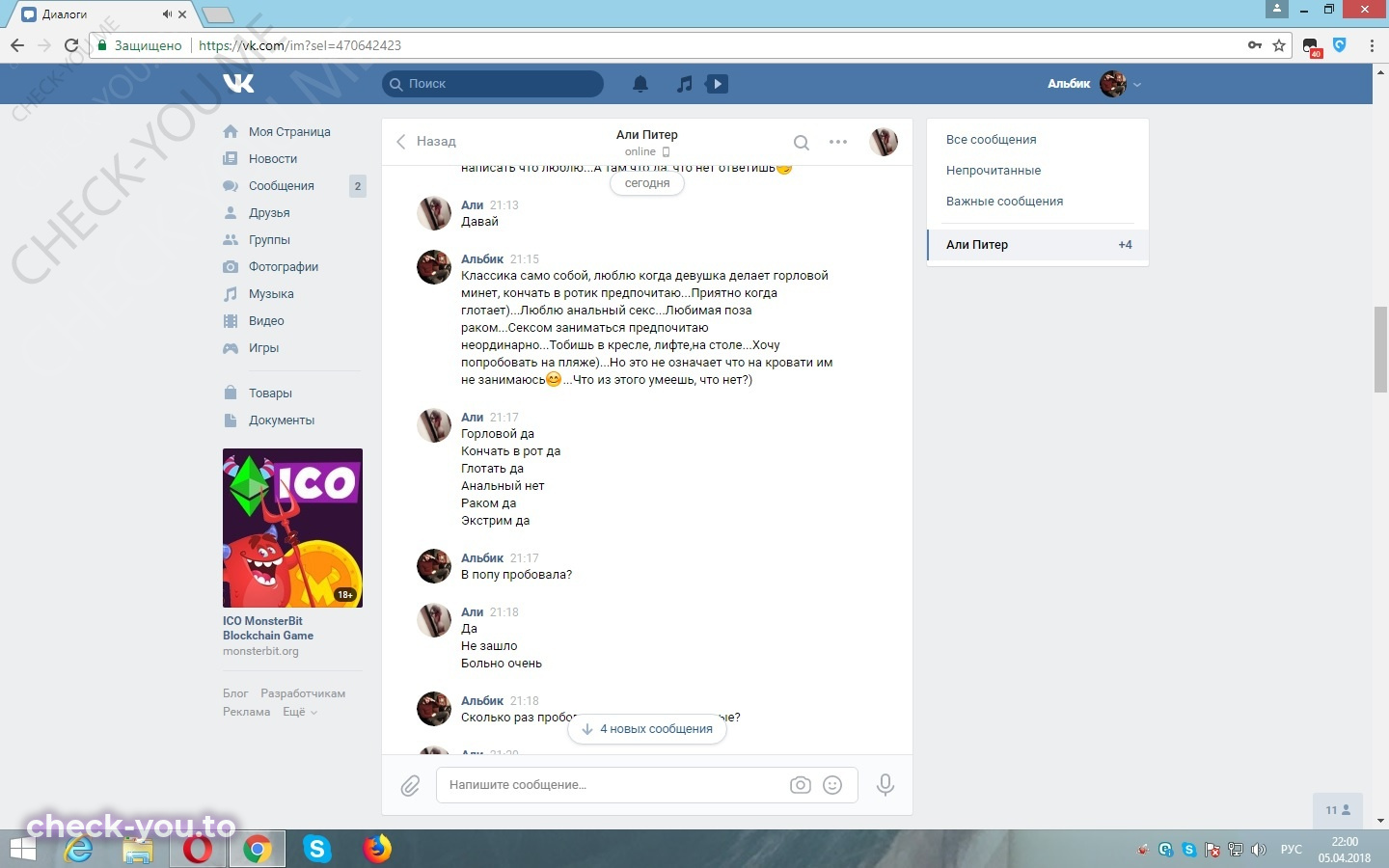Open Али Питер name in chat header
Screen dimensions: 1389x868
[647, 135]
